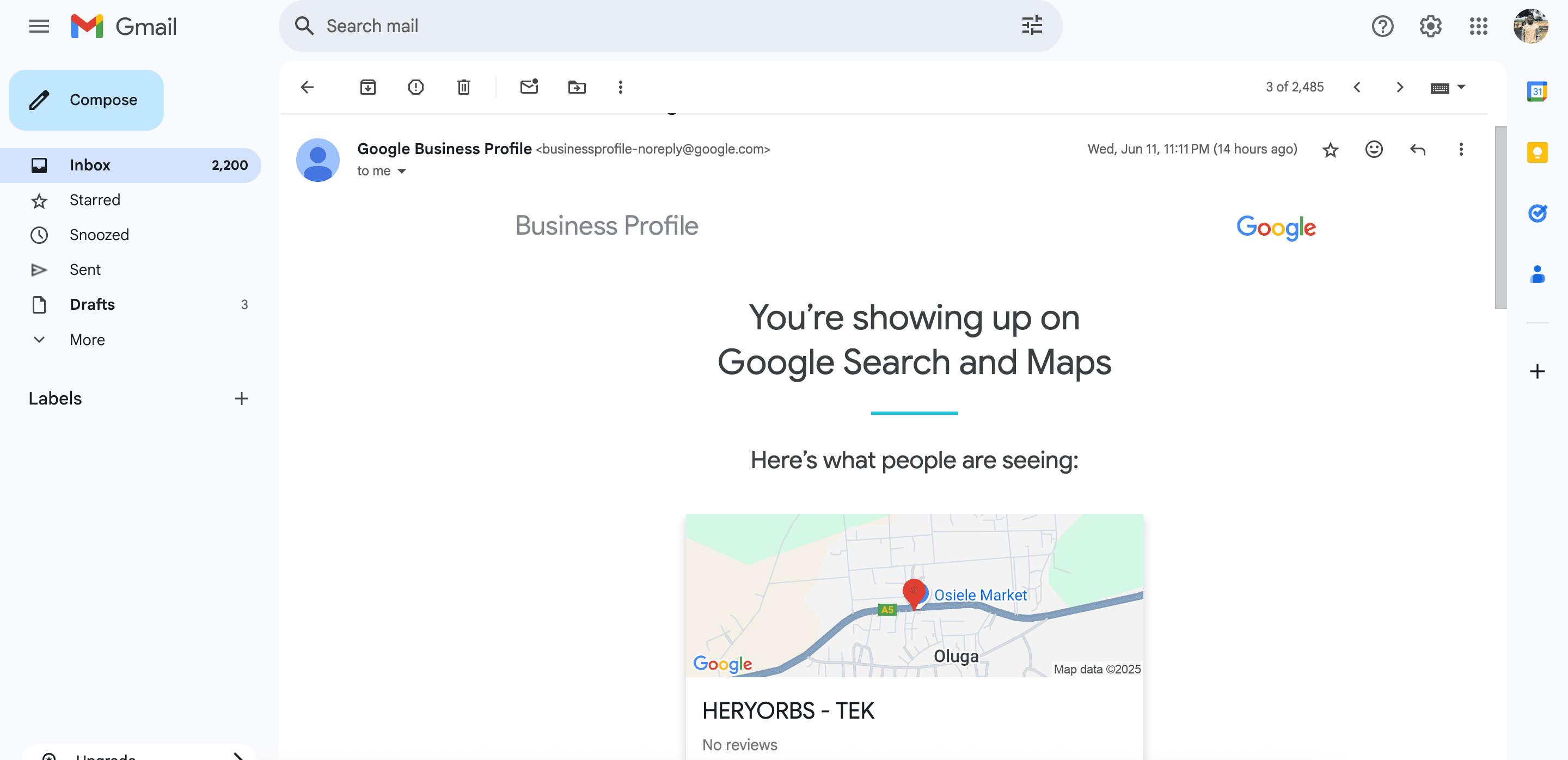Open the Inbox folder
The image size is (1568, 760).
coord(130,165)
